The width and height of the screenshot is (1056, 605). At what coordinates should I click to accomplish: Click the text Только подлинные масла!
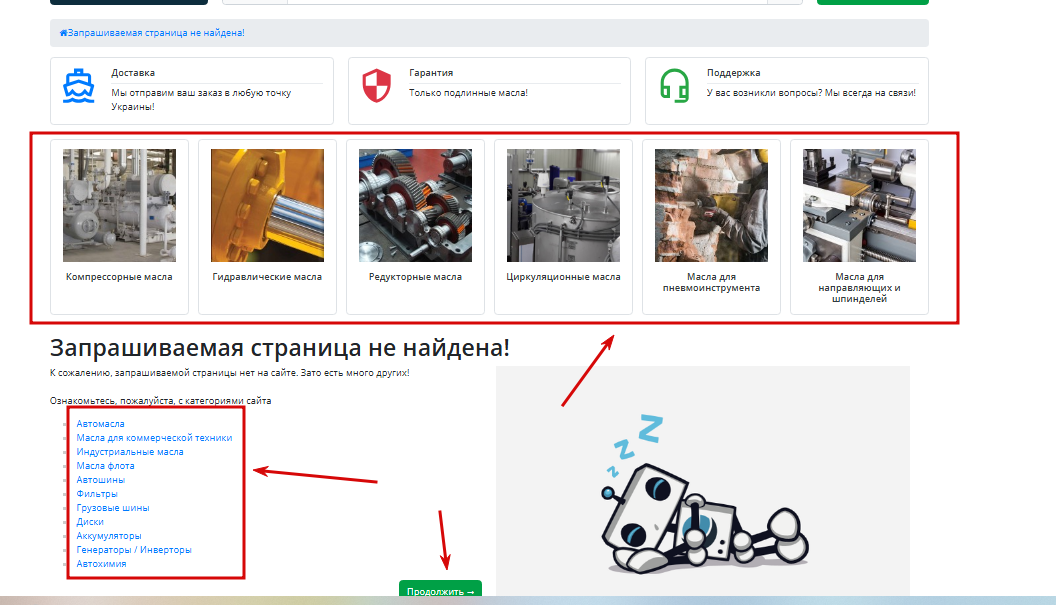[468, 93]
